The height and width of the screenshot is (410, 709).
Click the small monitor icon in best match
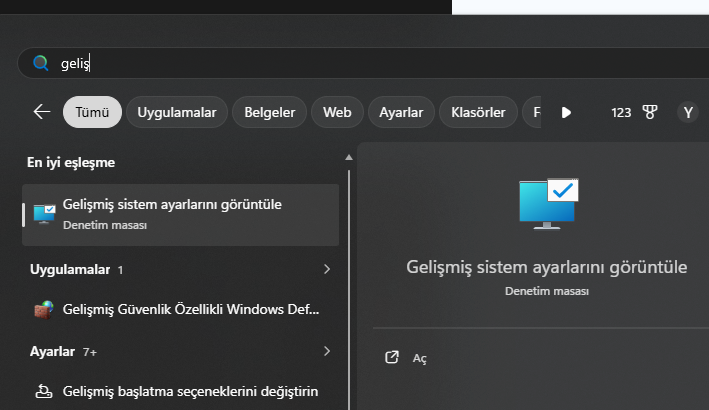[44, 213]
